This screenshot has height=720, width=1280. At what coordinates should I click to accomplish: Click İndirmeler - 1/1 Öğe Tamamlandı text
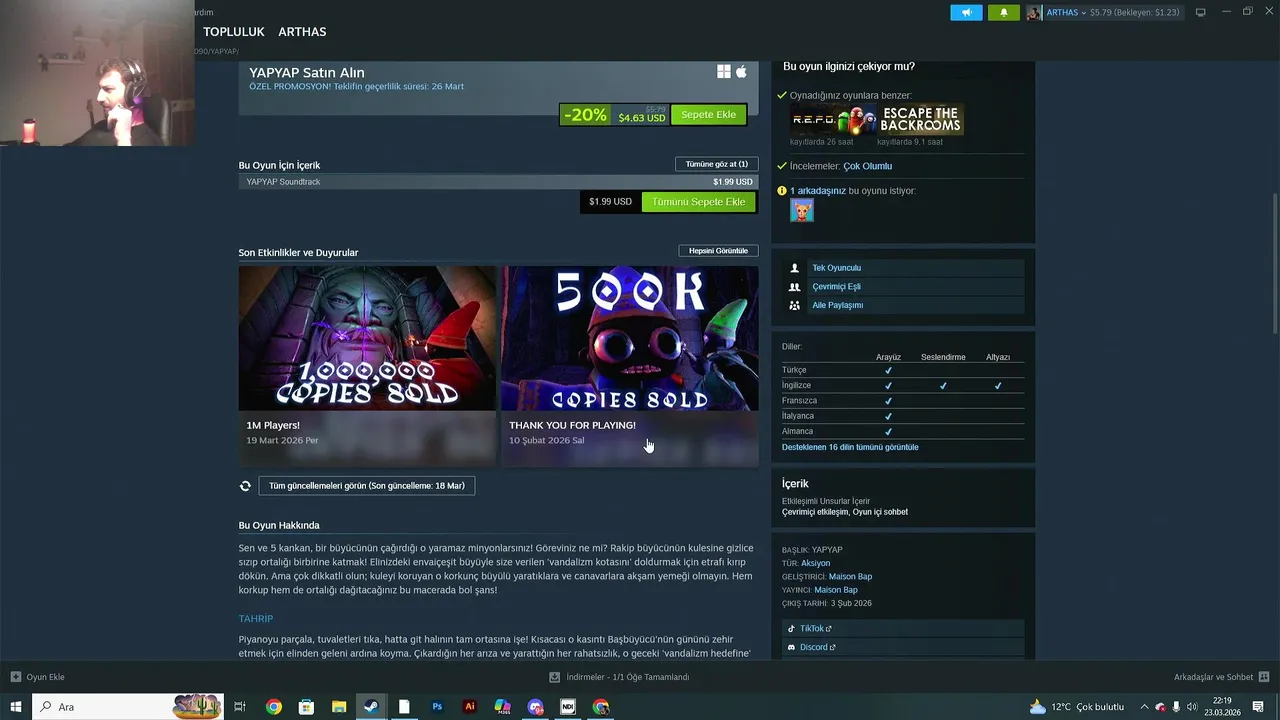coord(628,677)
